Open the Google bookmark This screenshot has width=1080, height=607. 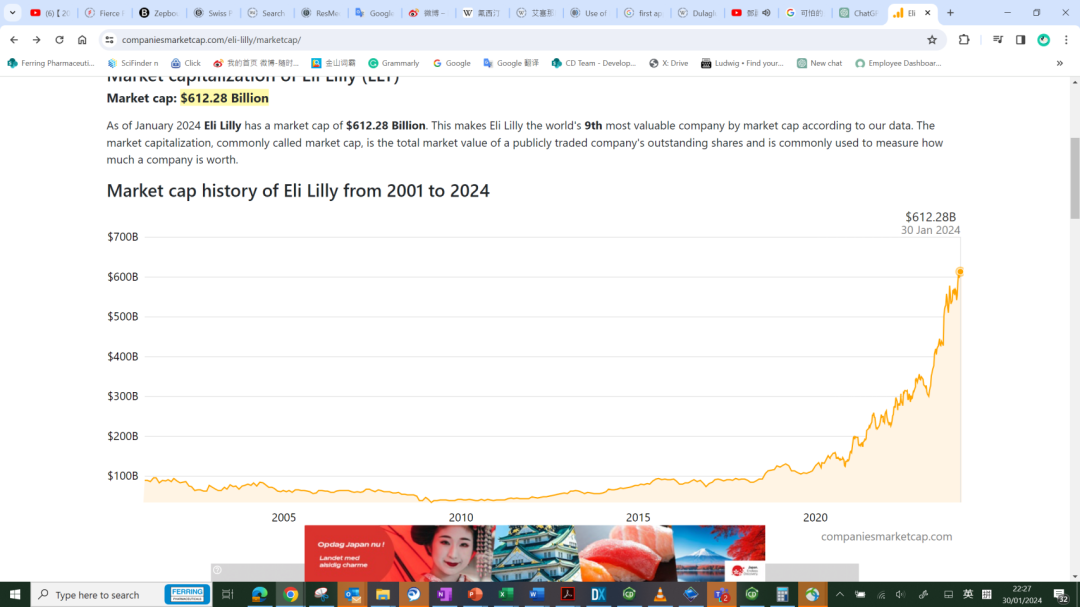pyautogui.click(x=451, y=63)
